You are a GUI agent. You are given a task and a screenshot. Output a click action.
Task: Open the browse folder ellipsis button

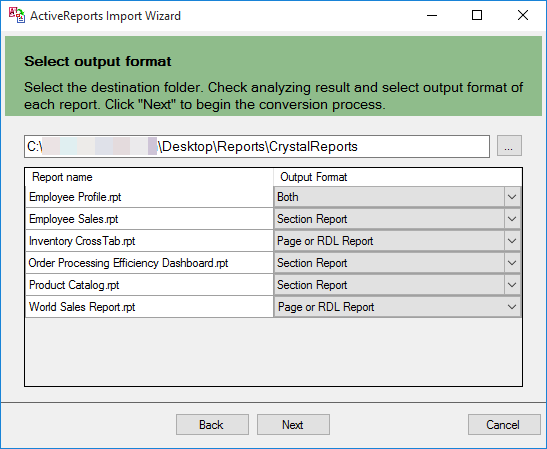pos(509,146)
